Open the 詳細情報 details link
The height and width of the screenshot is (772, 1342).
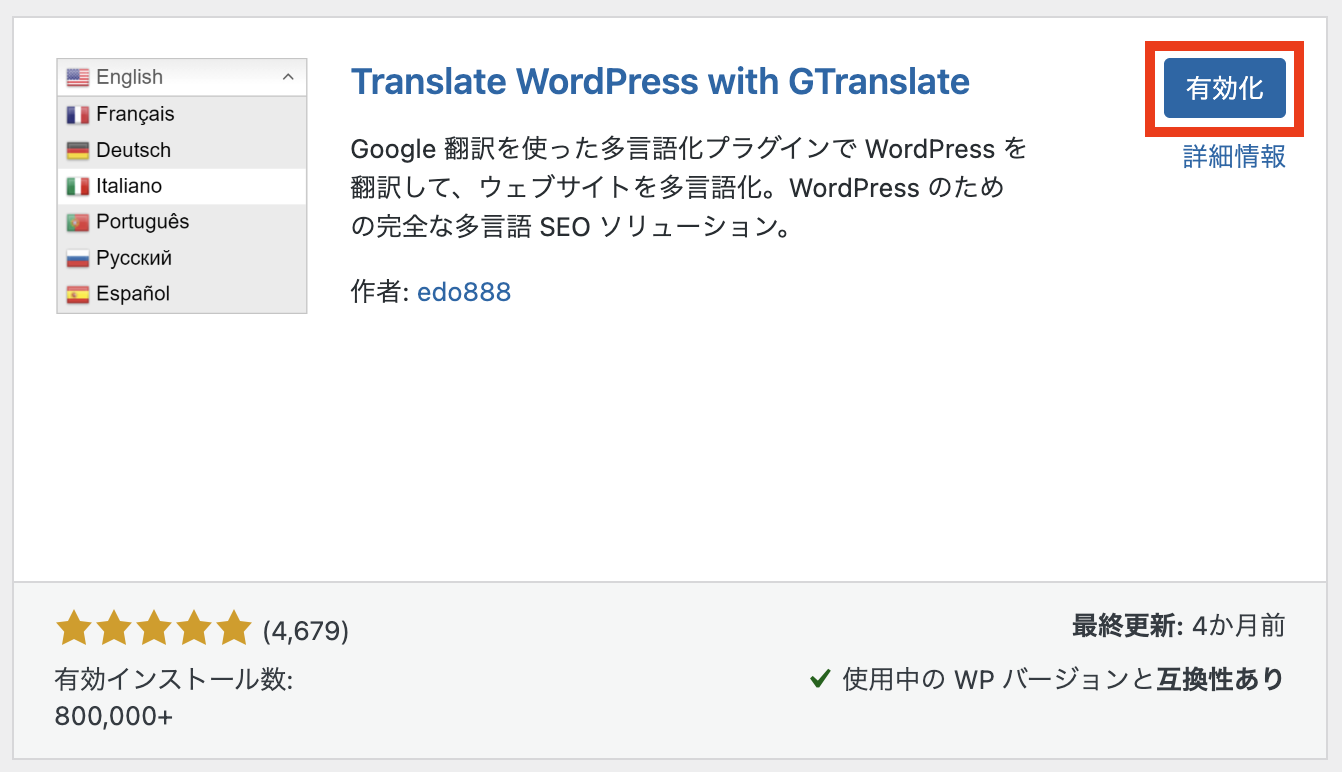pos(1234,156)
